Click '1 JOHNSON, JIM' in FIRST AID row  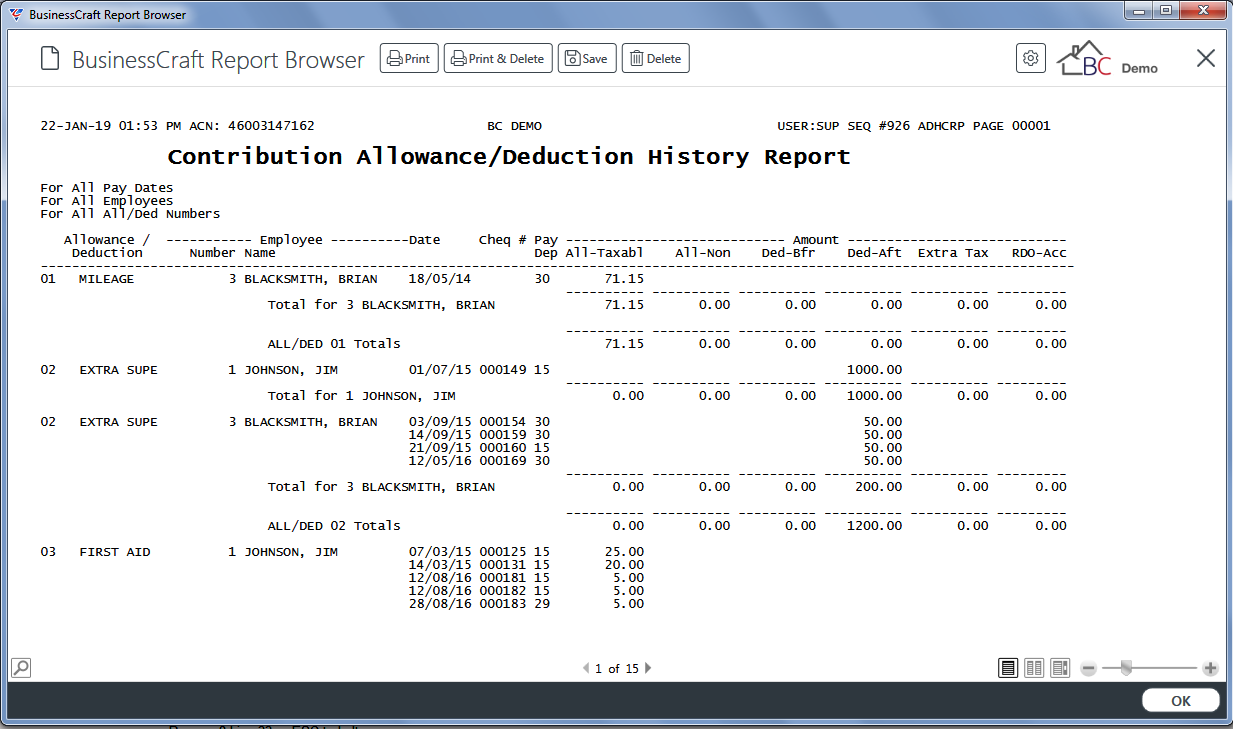click(283, 552)
